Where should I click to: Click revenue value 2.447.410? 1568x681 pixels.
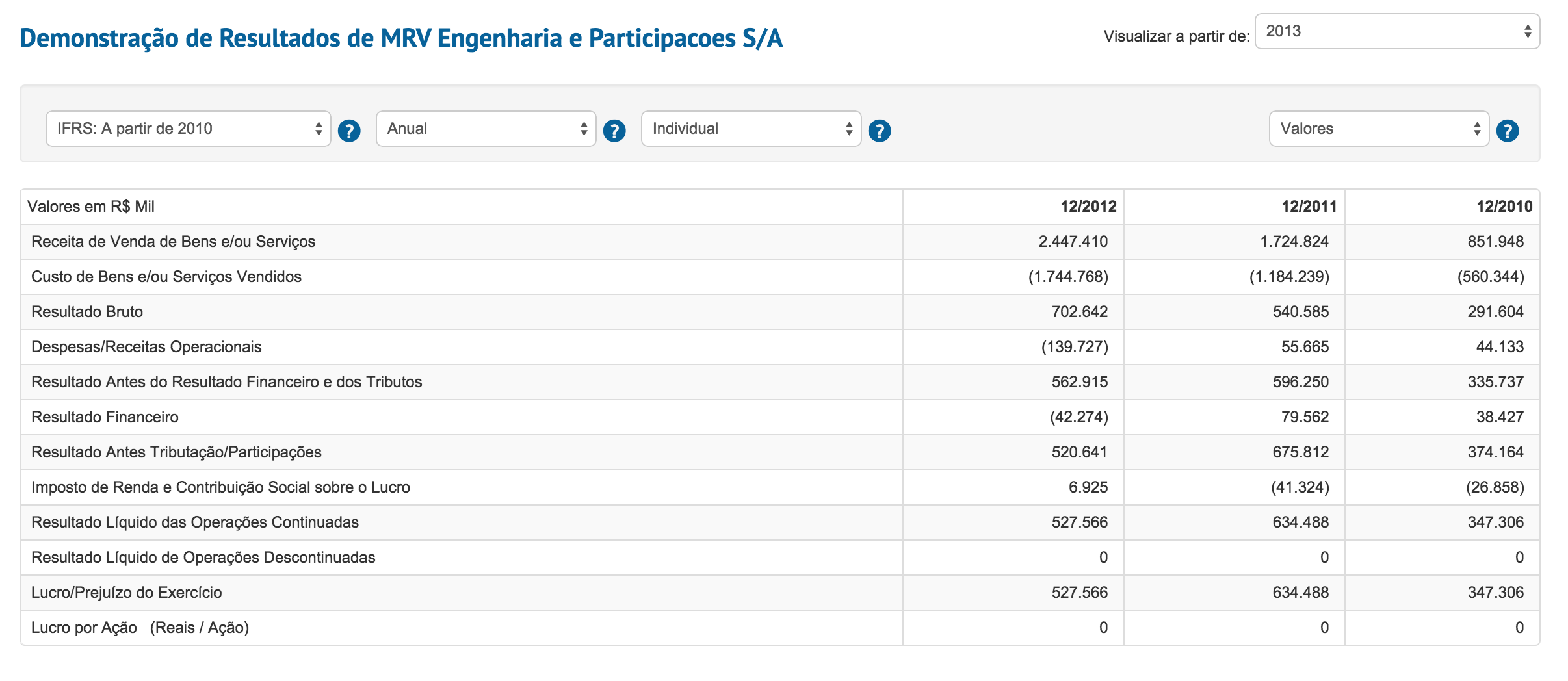coord(1073,242)
